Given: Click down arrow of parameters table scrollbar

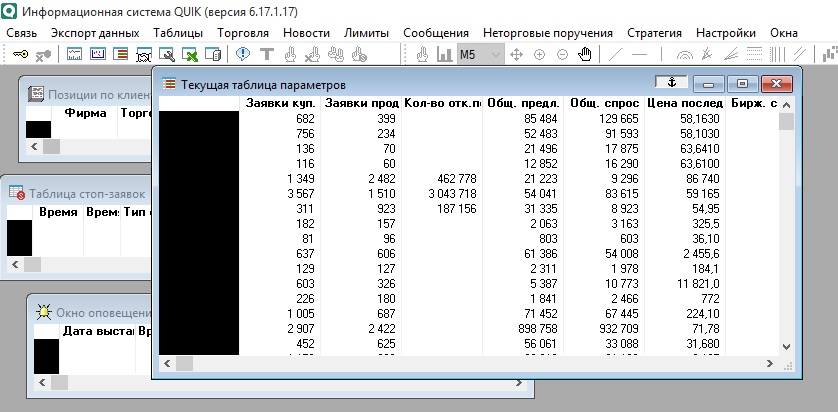Looking at the screenshot, I should click(x=786, y=345).
